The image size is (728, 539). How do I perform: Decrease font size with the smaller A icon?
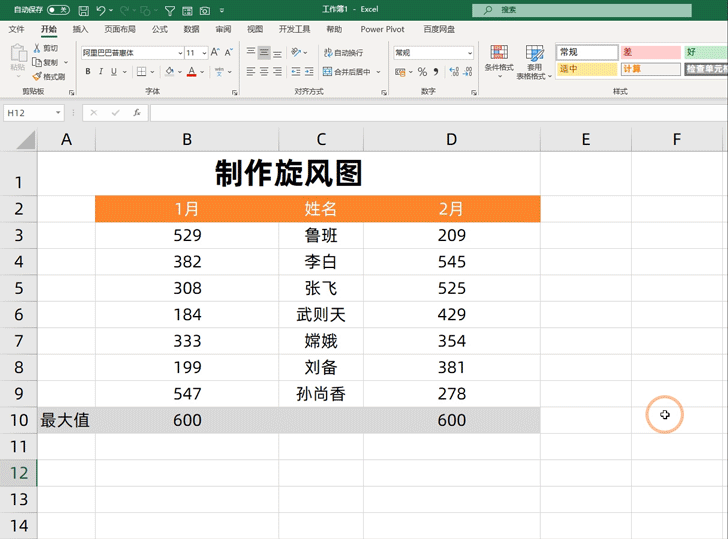(x=228, y=52)
